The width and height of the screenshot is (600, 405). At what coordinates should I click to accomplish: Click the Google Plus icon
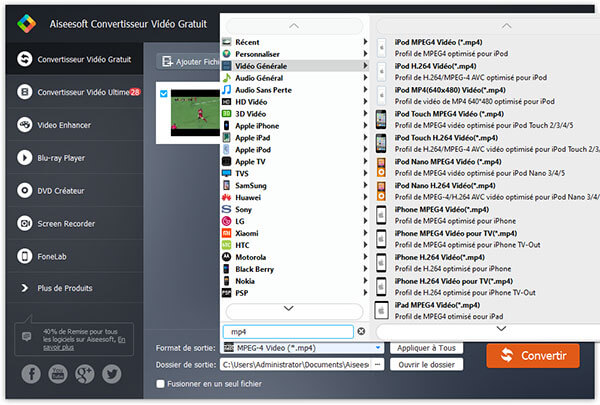click(85, 373)
